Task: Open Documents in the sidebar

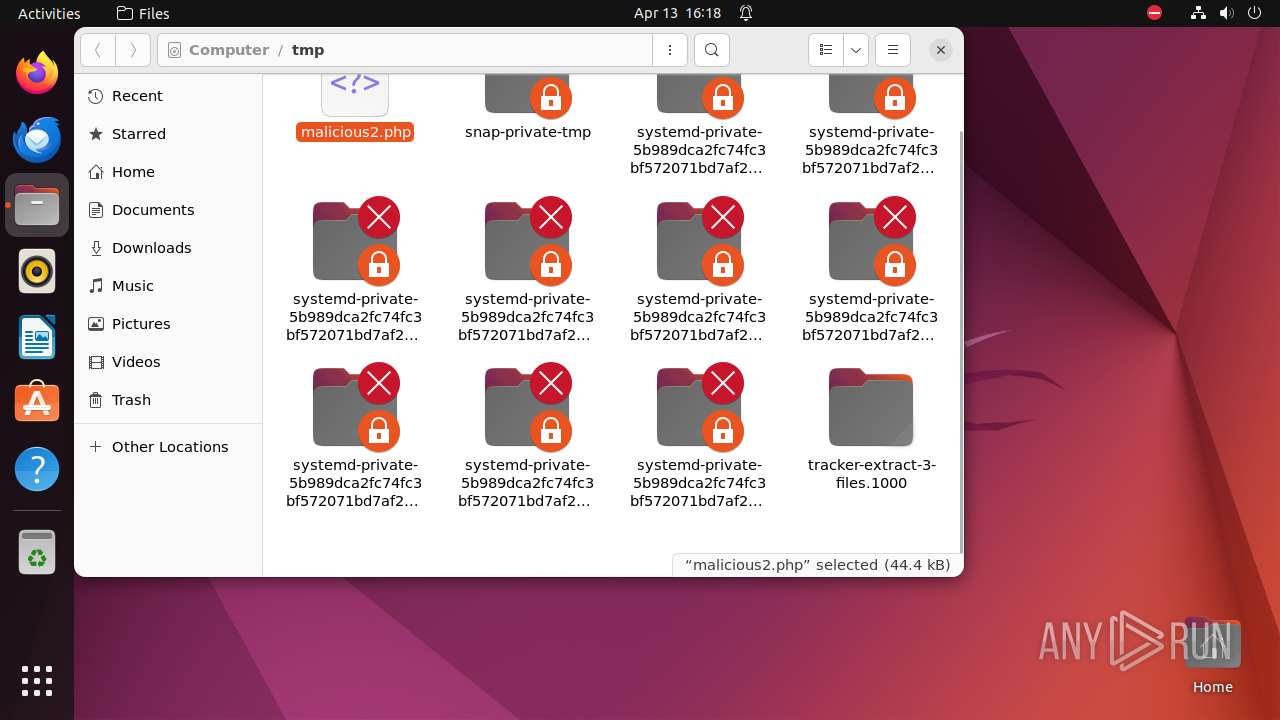Action: [x=168, y=210]
